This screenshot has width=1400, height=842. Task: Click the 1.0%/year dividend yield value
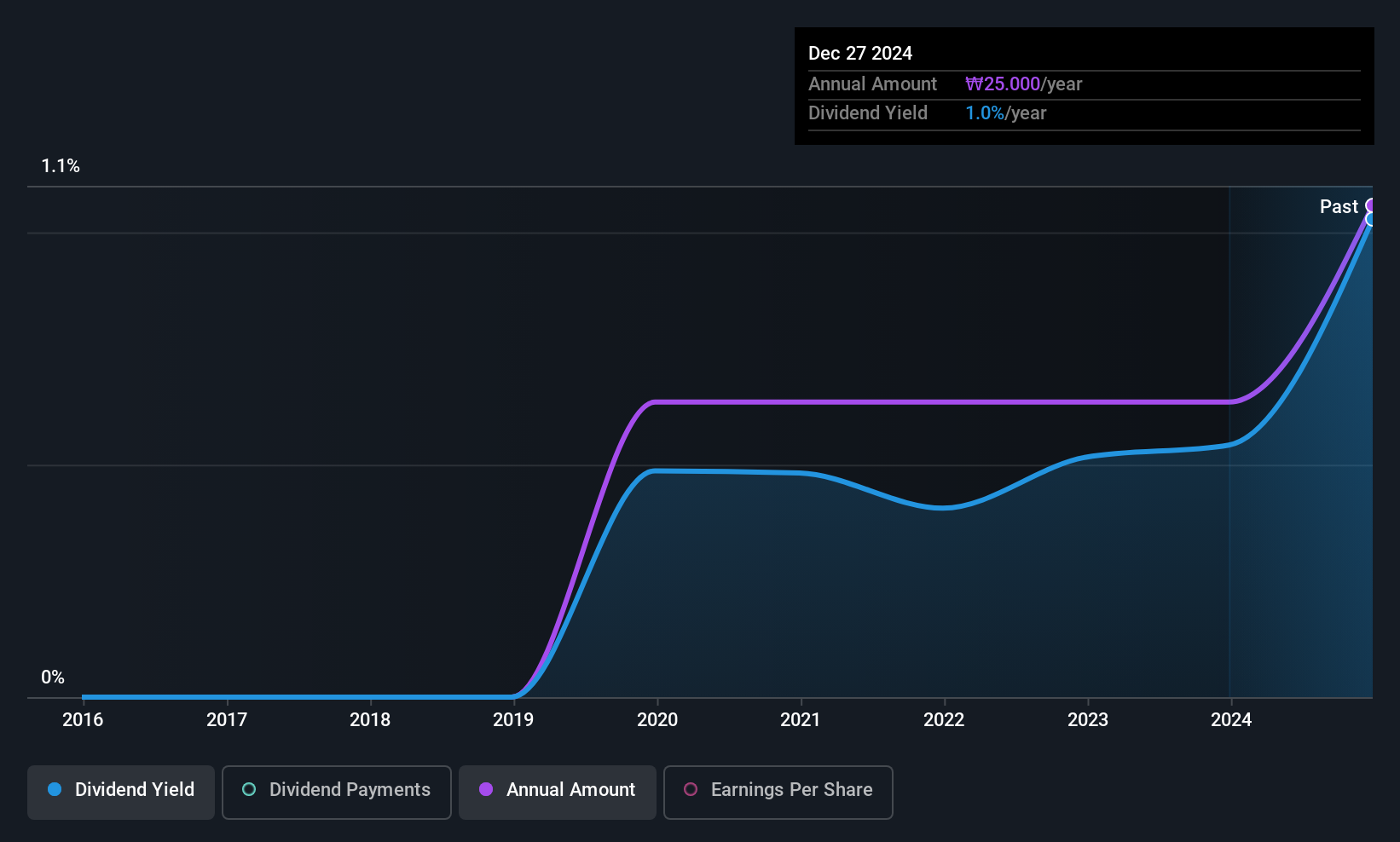1005,113
